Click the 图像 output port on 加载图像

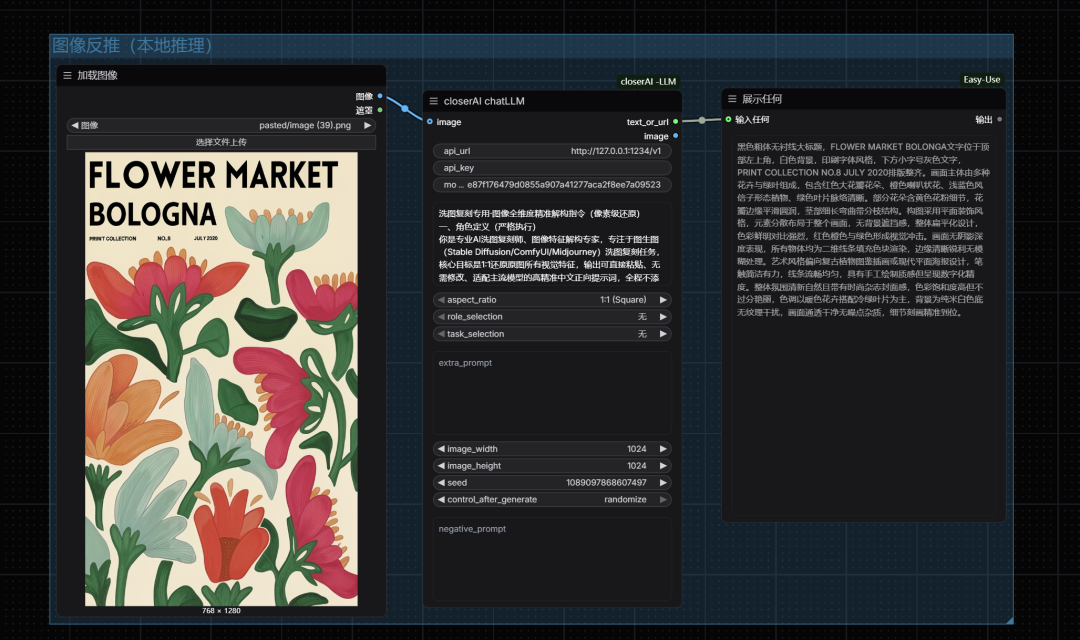point(380,96)
